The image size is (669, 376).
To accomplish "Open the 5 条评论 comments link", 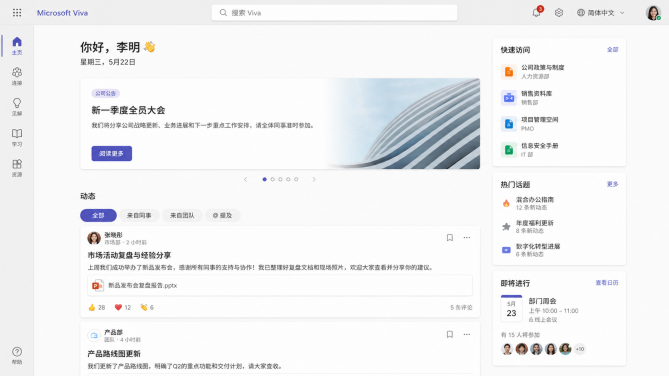I will [461, 307].
